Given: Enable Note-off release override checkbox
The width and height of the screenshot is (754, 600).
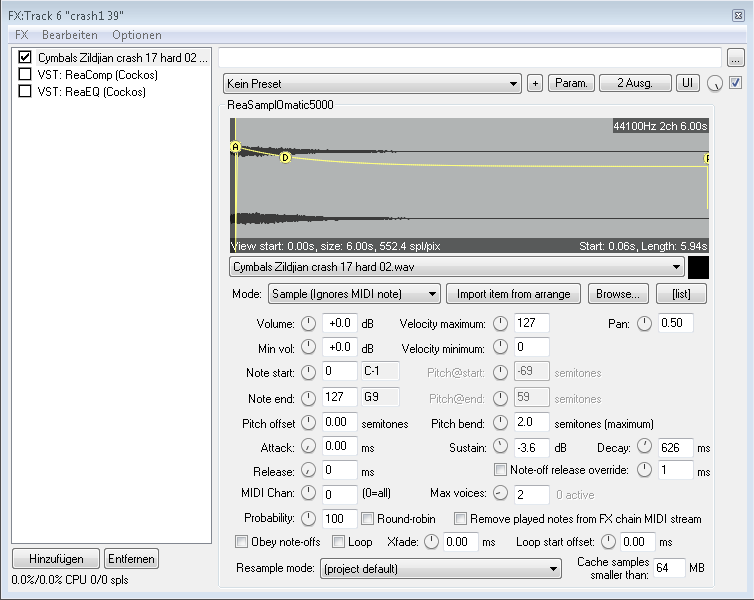Looking at the screenshot, I should [x=500, y=469].
